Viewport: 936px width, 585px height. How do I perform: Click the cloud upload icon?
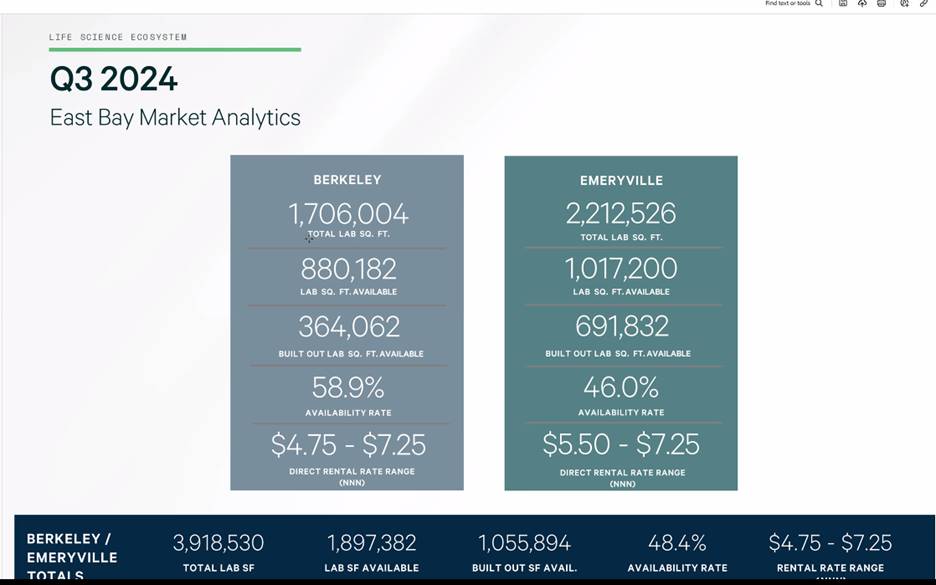point(862,4)
